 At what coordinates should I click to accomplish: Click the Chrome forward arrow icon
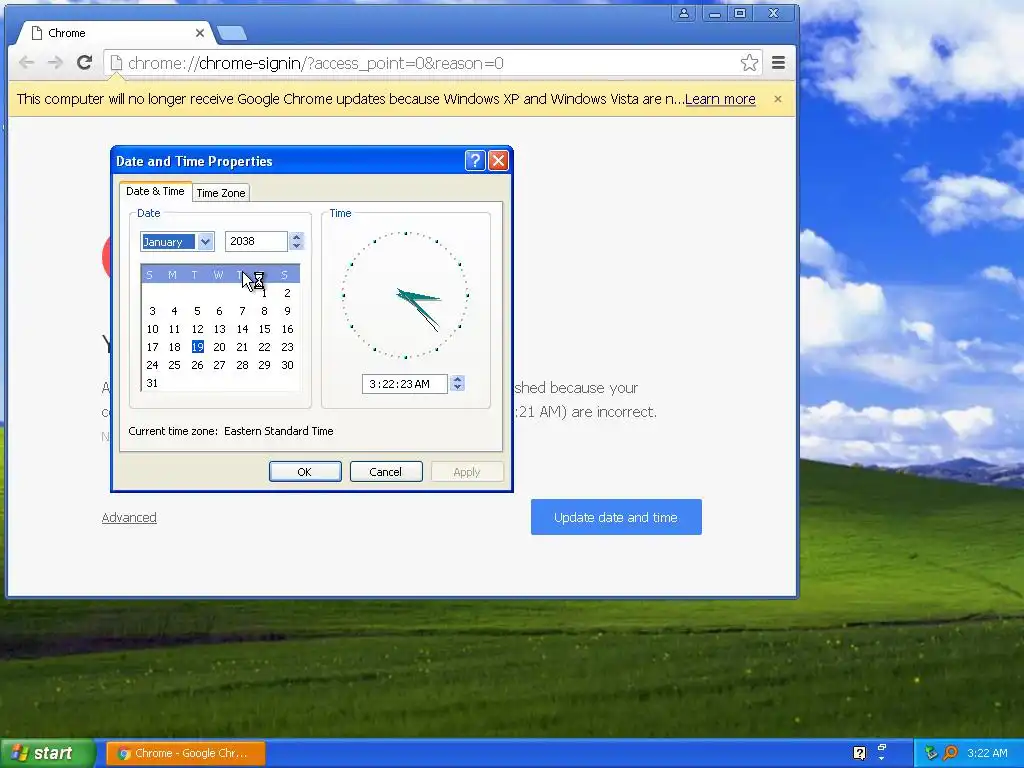[56, 63]
